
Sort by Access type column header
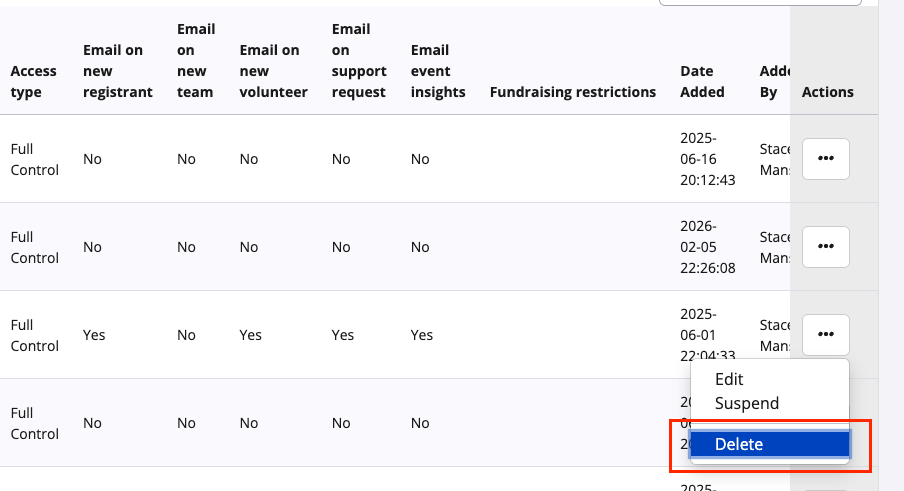pos(33,81)
